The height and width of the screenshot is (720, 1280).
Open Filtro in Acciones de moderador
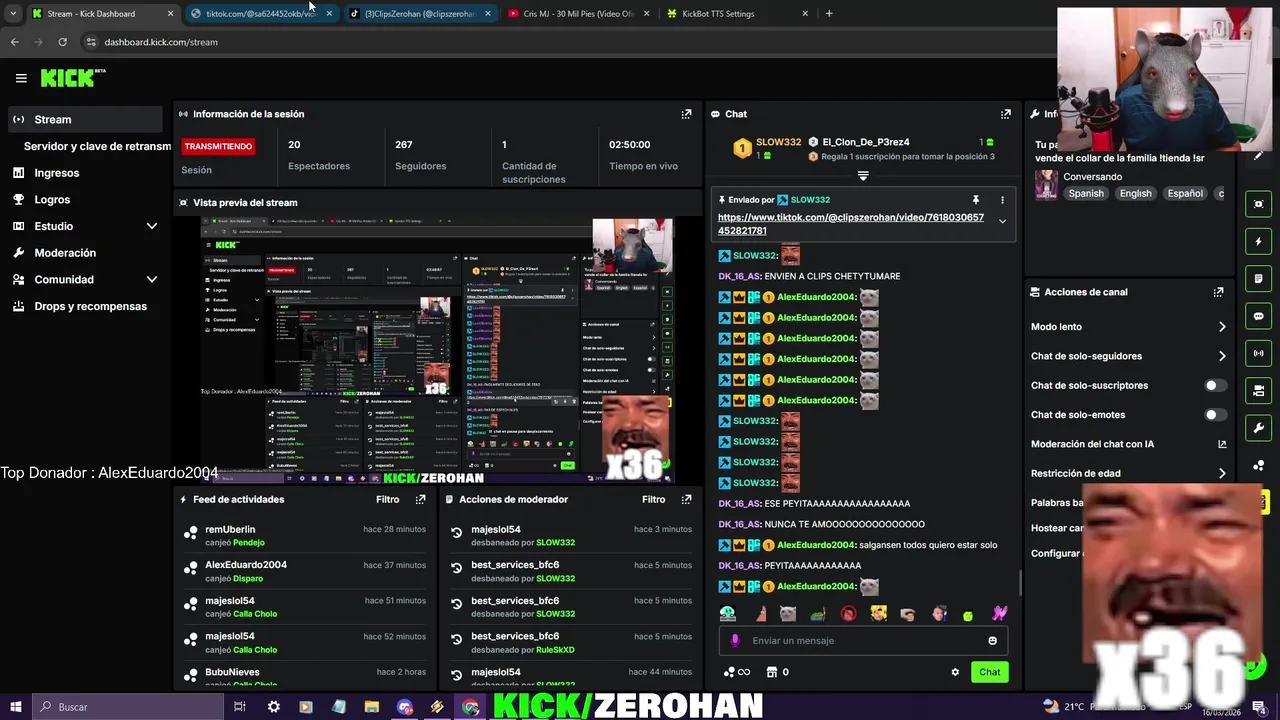653,499
